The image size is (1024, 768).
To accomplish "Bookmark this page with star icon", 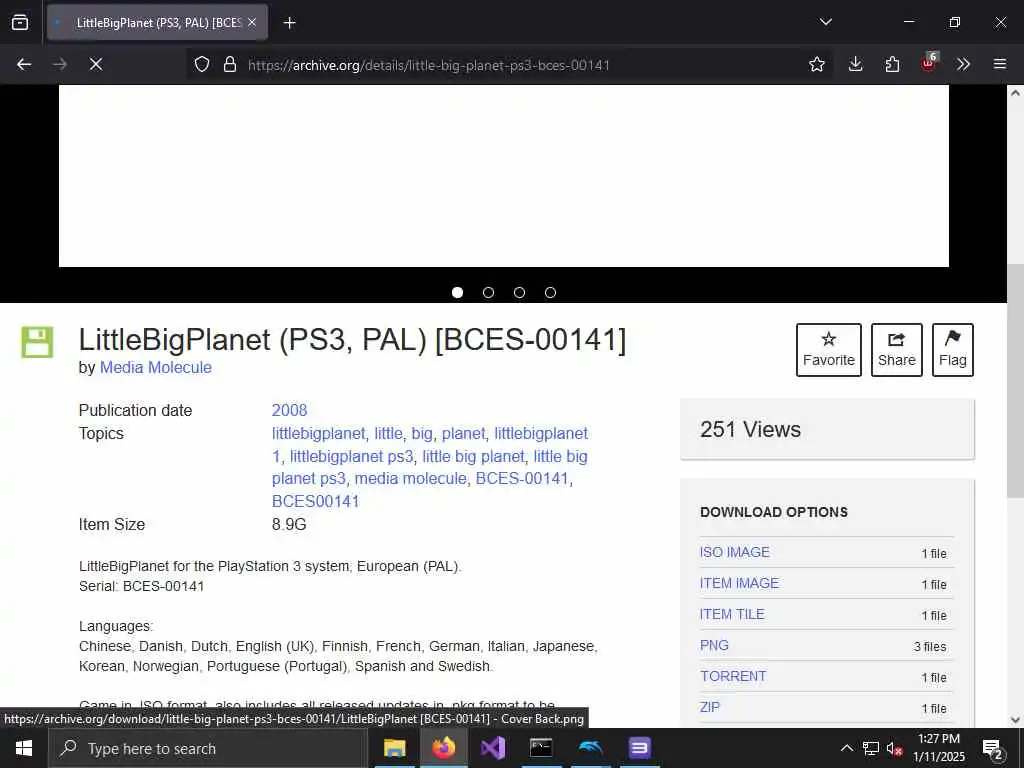I will 816,64.
